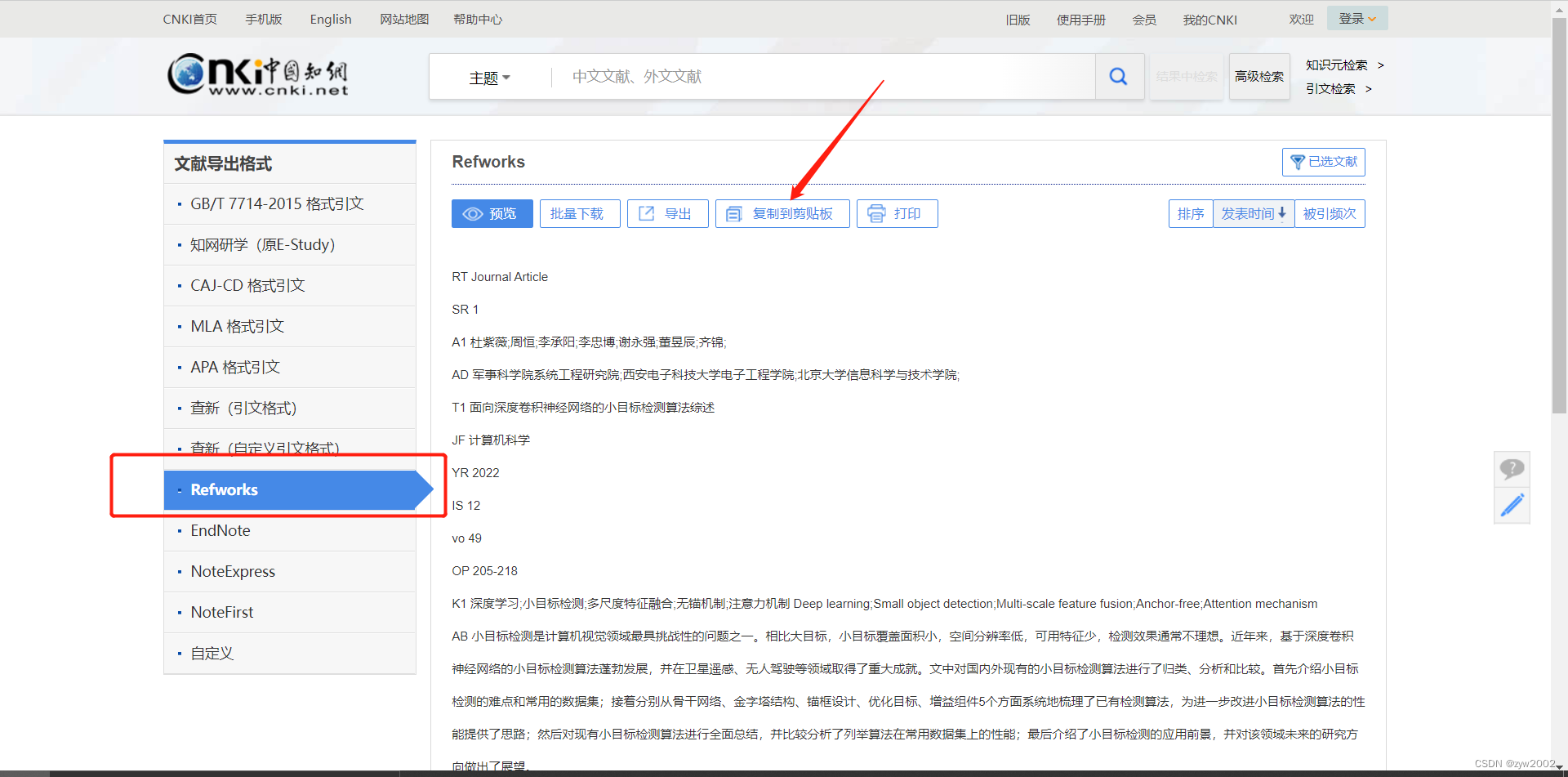Click 高级检索 button
This screenshot has width=1568, height=777.
tap(1259, 77)
